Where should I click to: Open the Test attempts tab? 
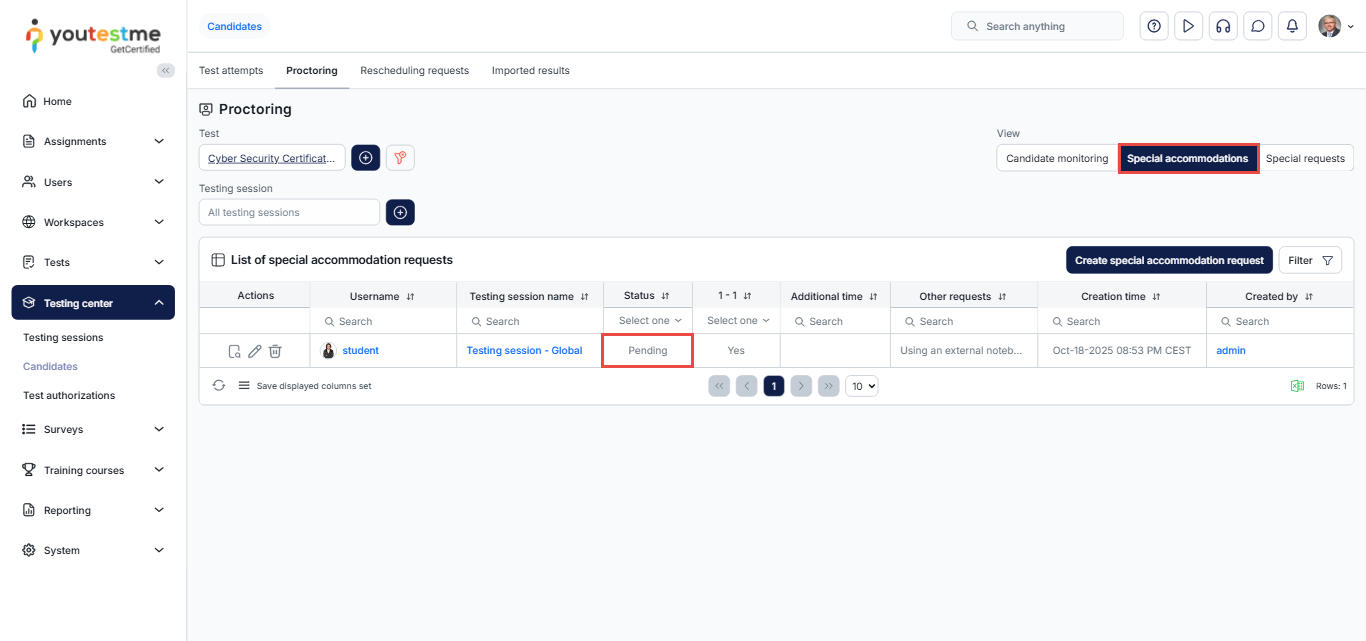[231, 71]
